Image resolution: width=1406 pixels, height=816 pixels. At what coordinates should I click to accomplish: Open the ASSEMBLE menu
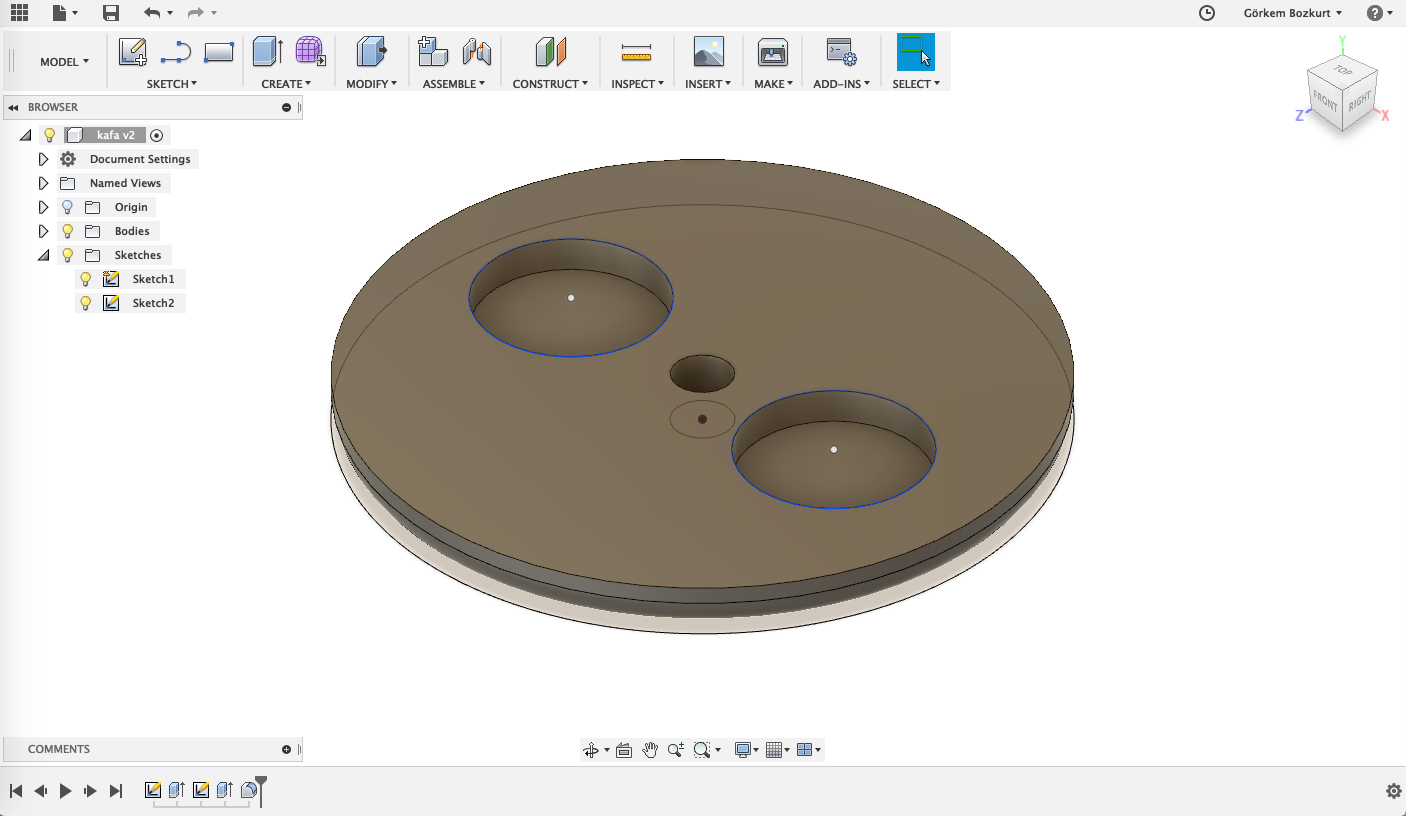[x=454, y=84]
